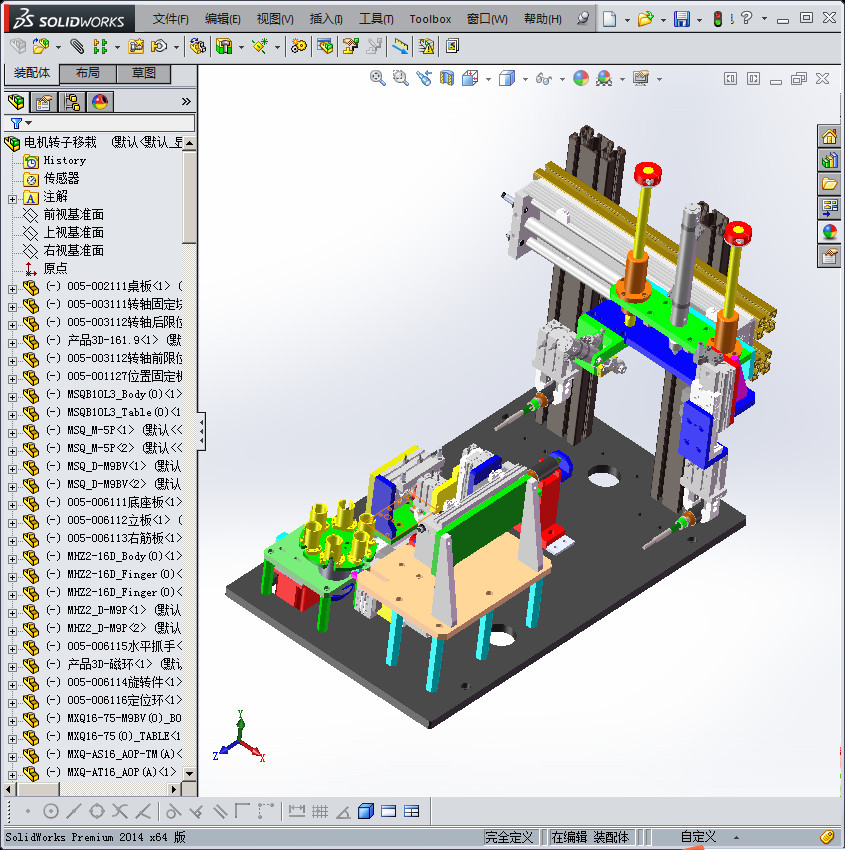Expand the 注解 tree node

coord(12,199)
